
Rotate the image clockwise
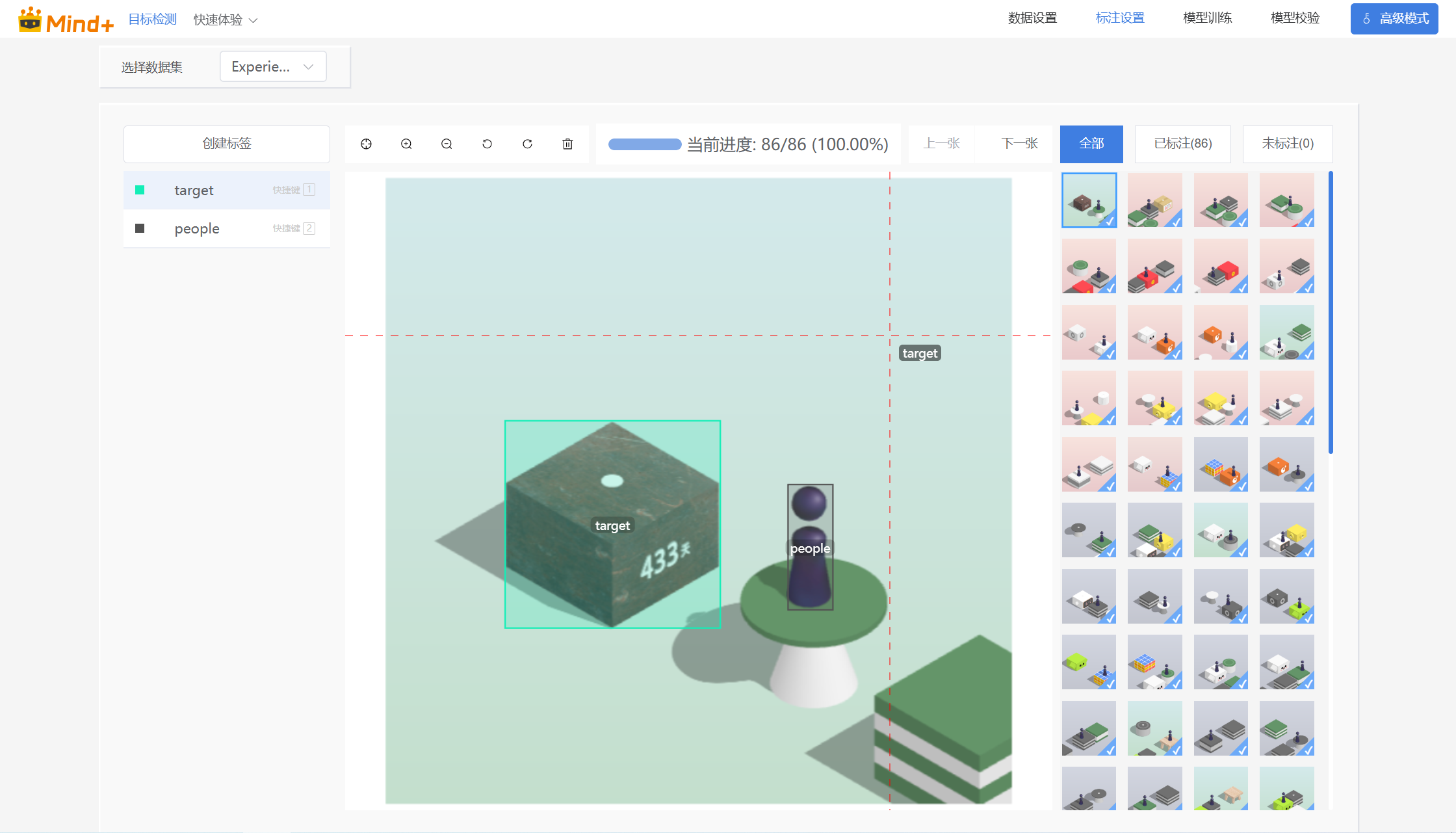pos(527,144)
